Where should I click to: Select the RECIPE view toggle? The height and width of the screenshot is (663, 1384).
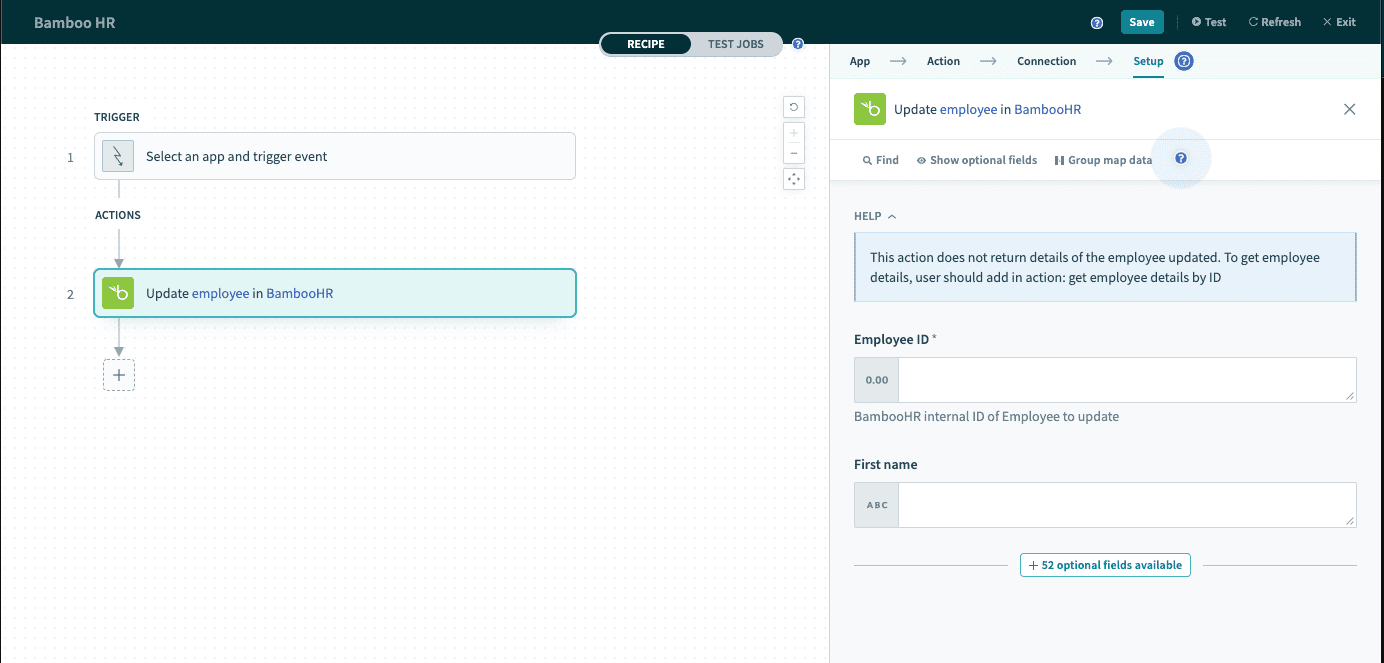(646, 44)
